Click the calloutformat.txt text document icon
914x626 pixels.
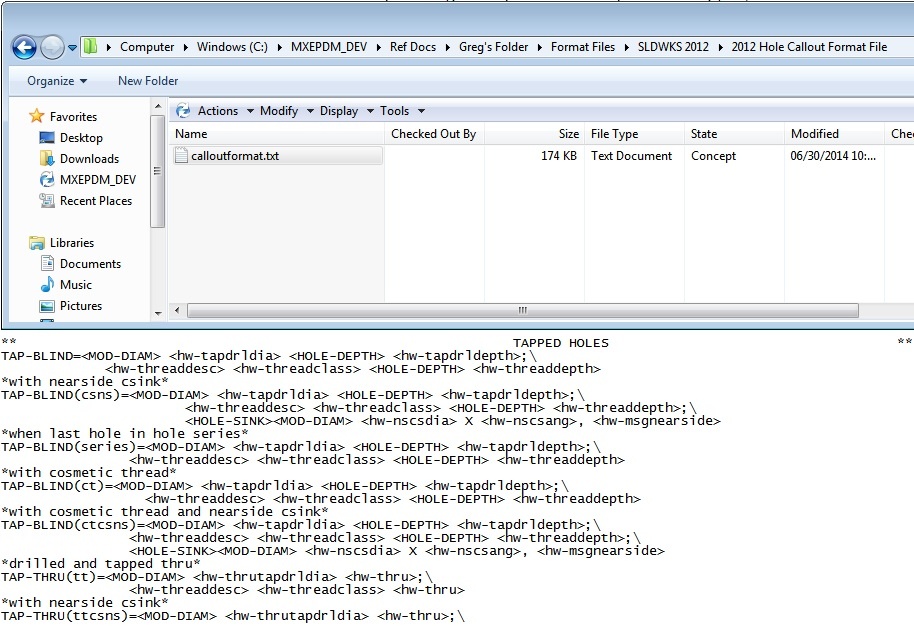pos(181,155)
